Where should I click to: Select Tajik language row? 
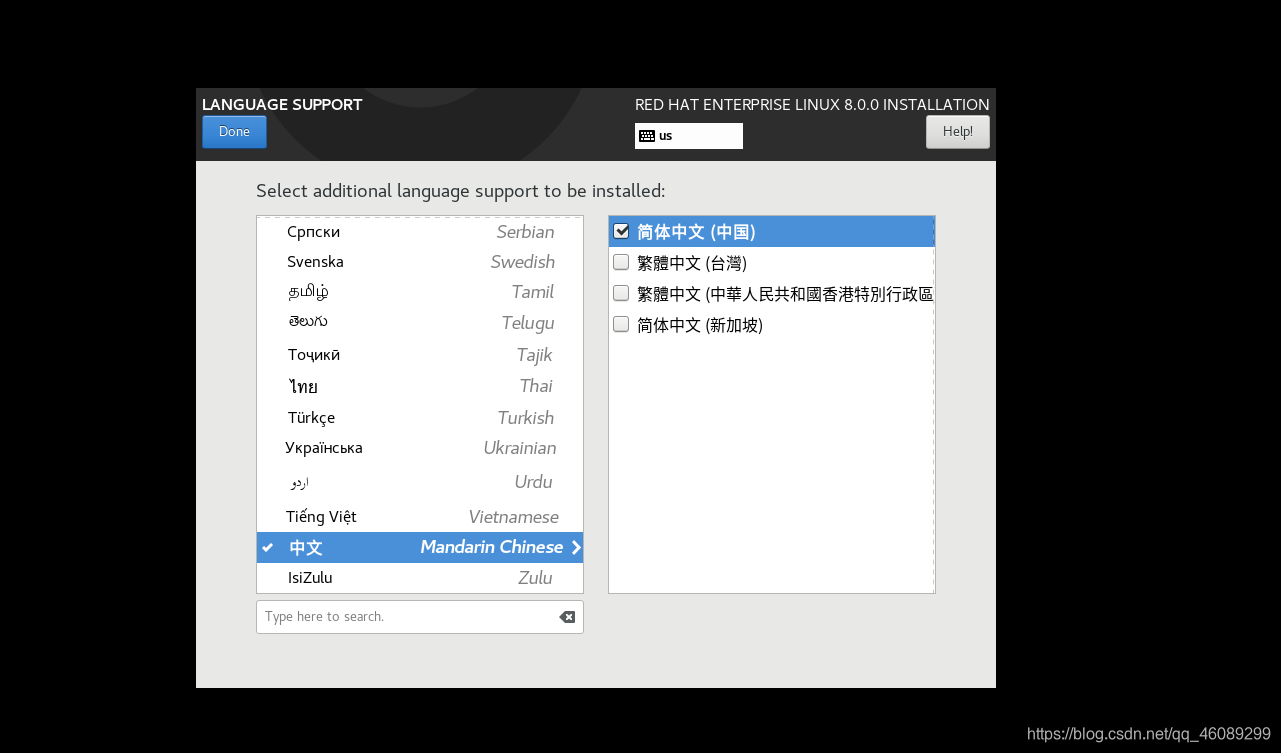[420, 355]
